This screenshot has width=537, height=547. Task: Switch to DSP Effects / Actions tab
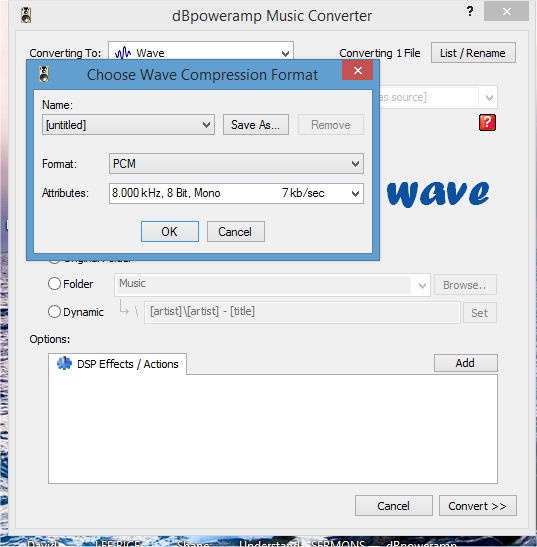click(x=118, y=364)
